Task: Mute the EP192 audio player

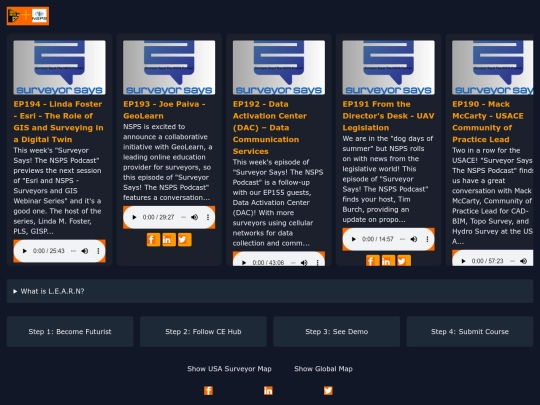Action: (x=304, y=262)
